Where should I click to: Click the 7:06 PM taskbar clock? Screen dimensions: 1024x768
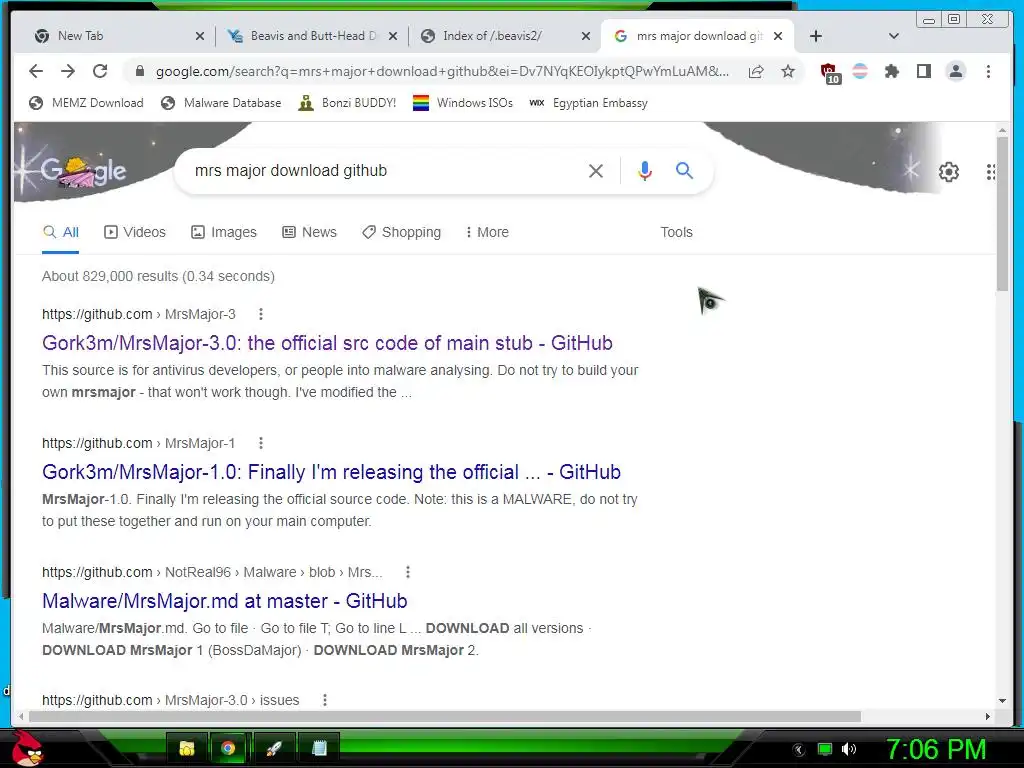[936, 749]
